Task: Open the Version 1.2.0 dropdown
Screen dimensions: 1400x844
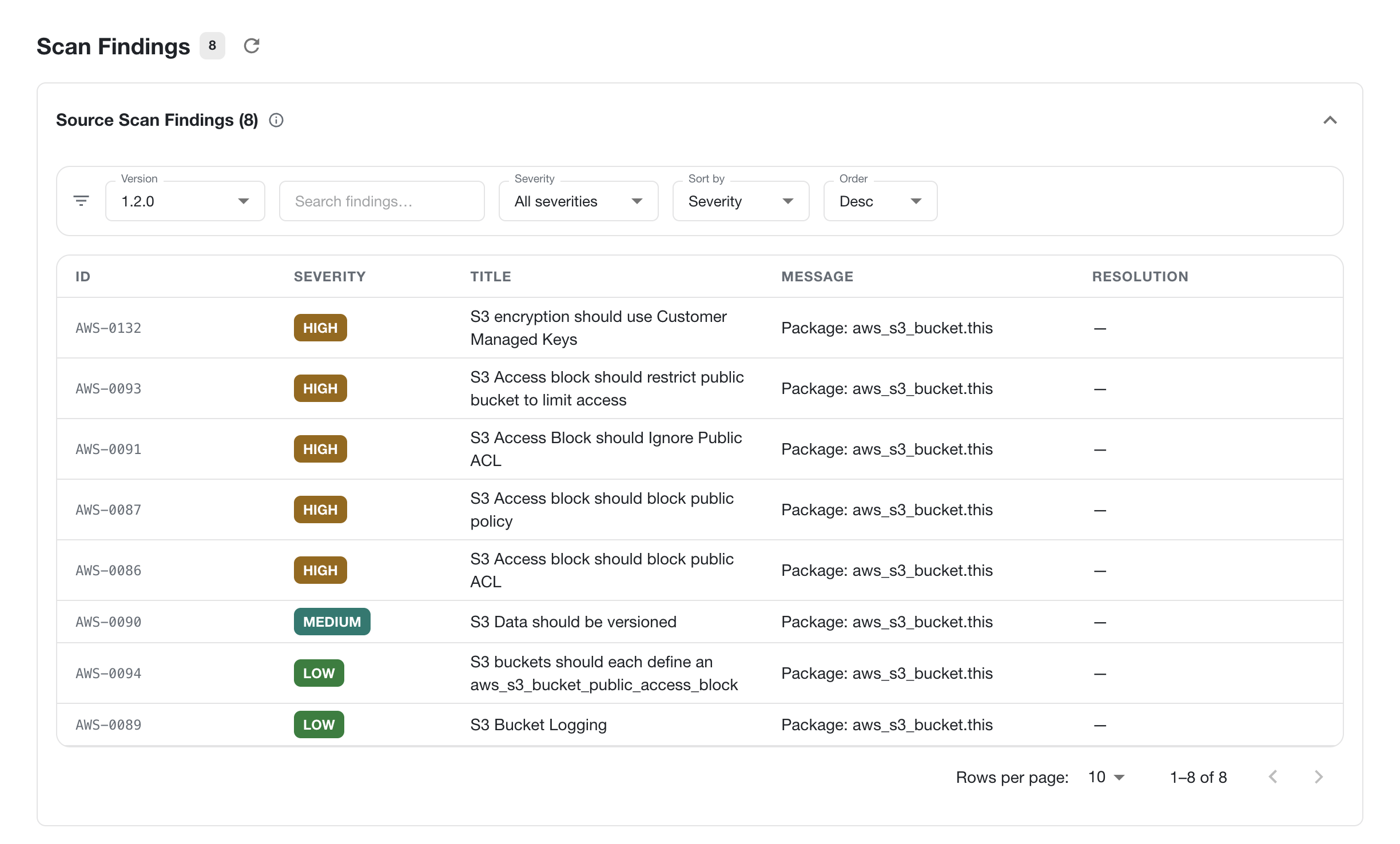Action: click(185, 201)
